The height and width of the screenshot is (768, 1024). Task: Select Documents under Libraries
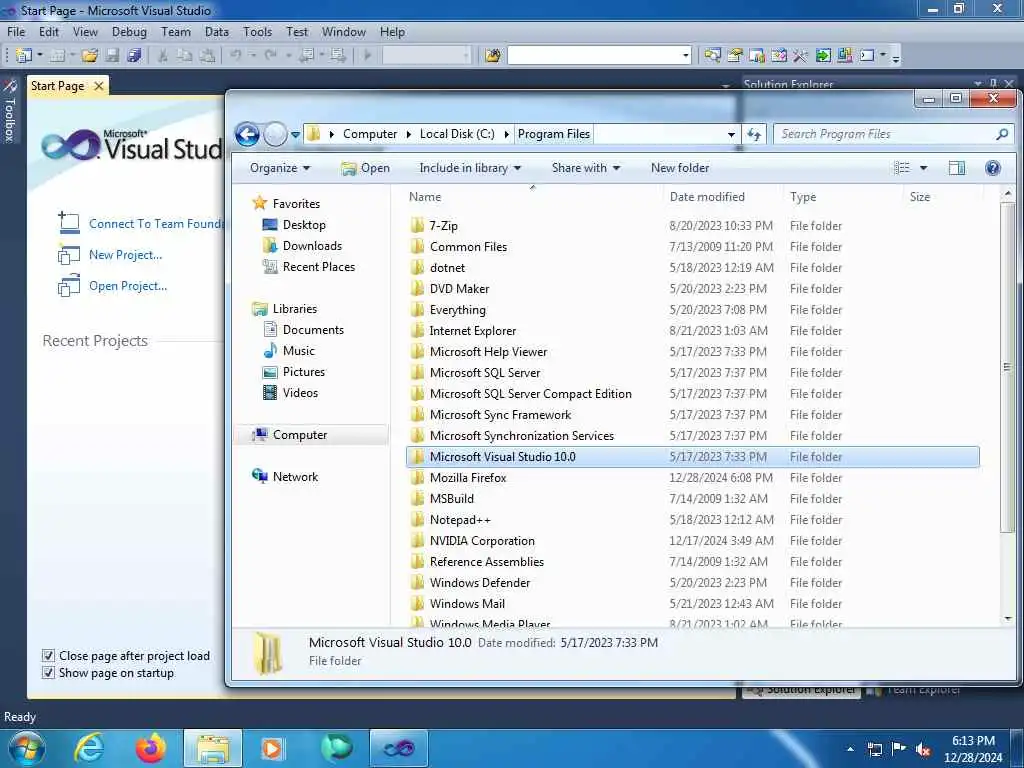313,330
